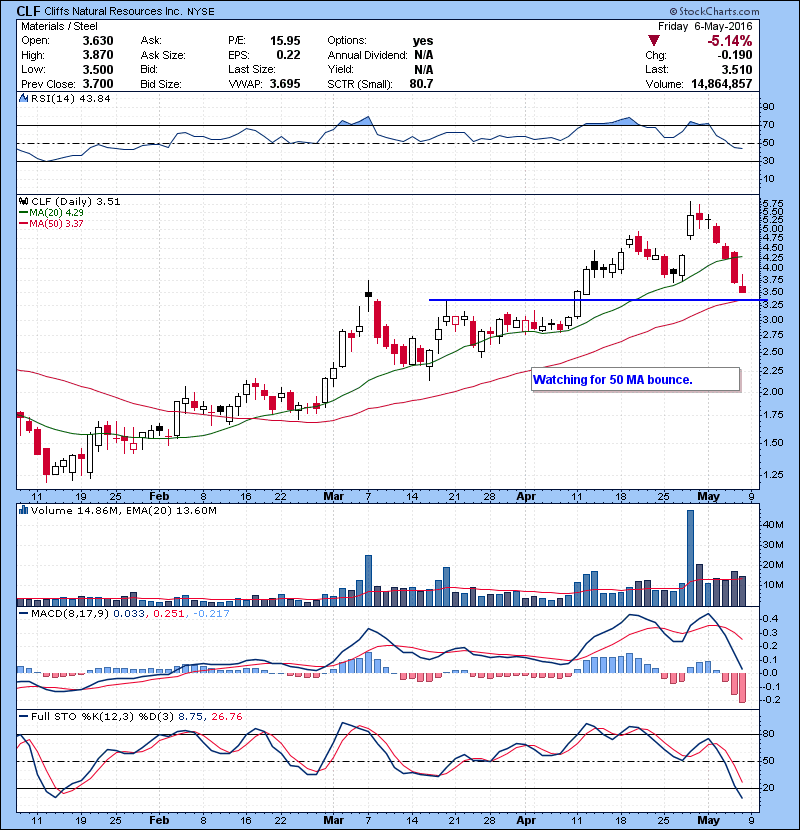Click the Full STO legend line marker

23,716
